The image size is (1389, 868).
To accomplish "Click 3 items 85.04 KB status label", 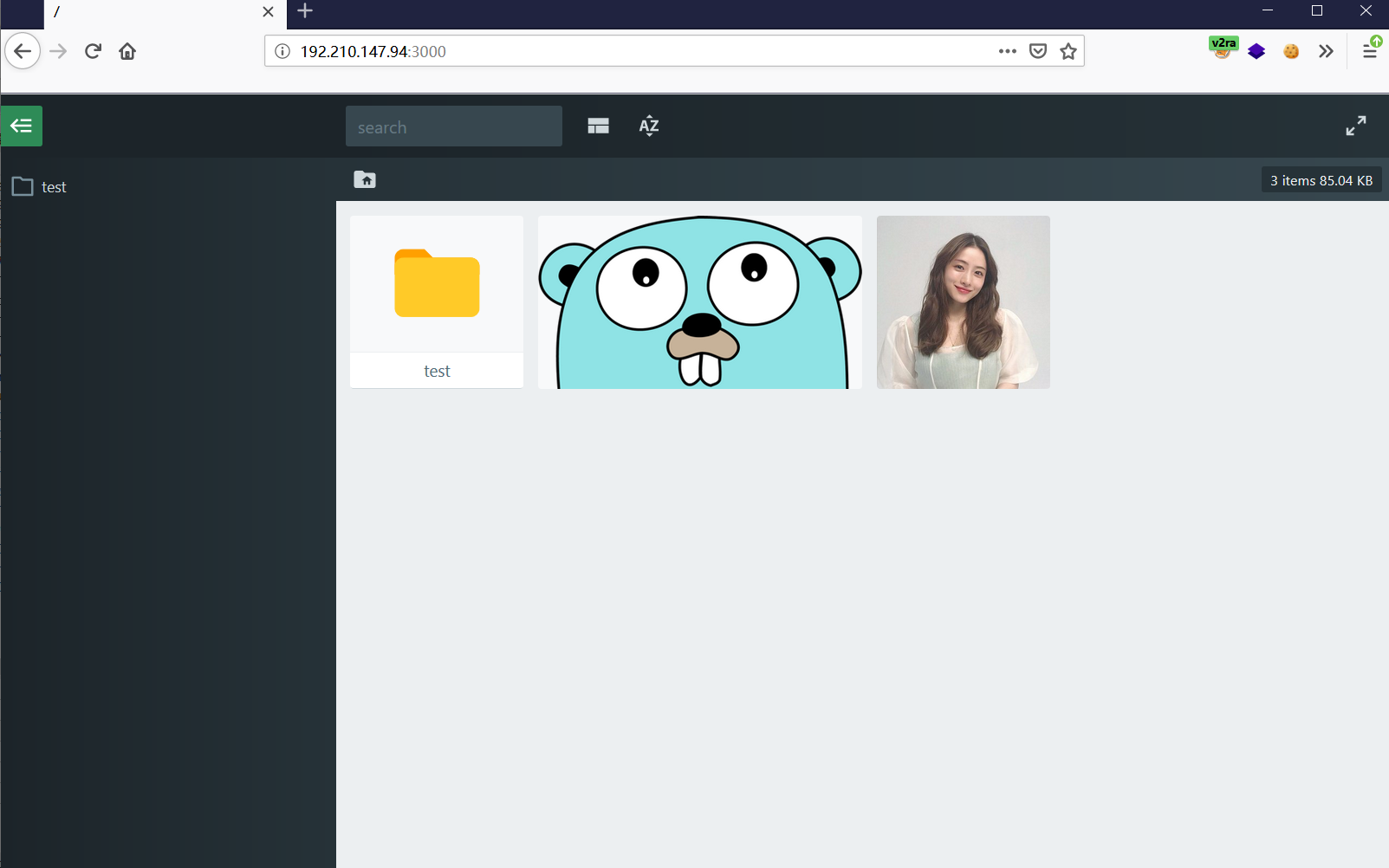I will [x=1321, y=180].
